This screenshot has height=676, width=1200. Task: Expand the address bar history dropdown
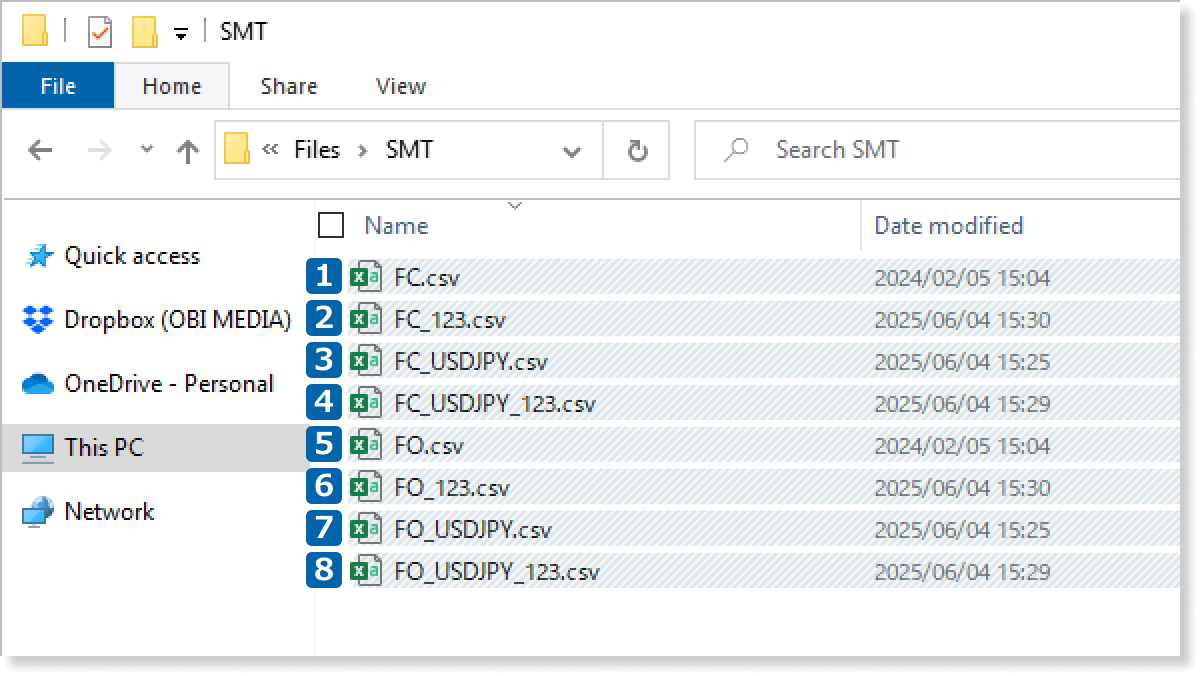point(572,152)
